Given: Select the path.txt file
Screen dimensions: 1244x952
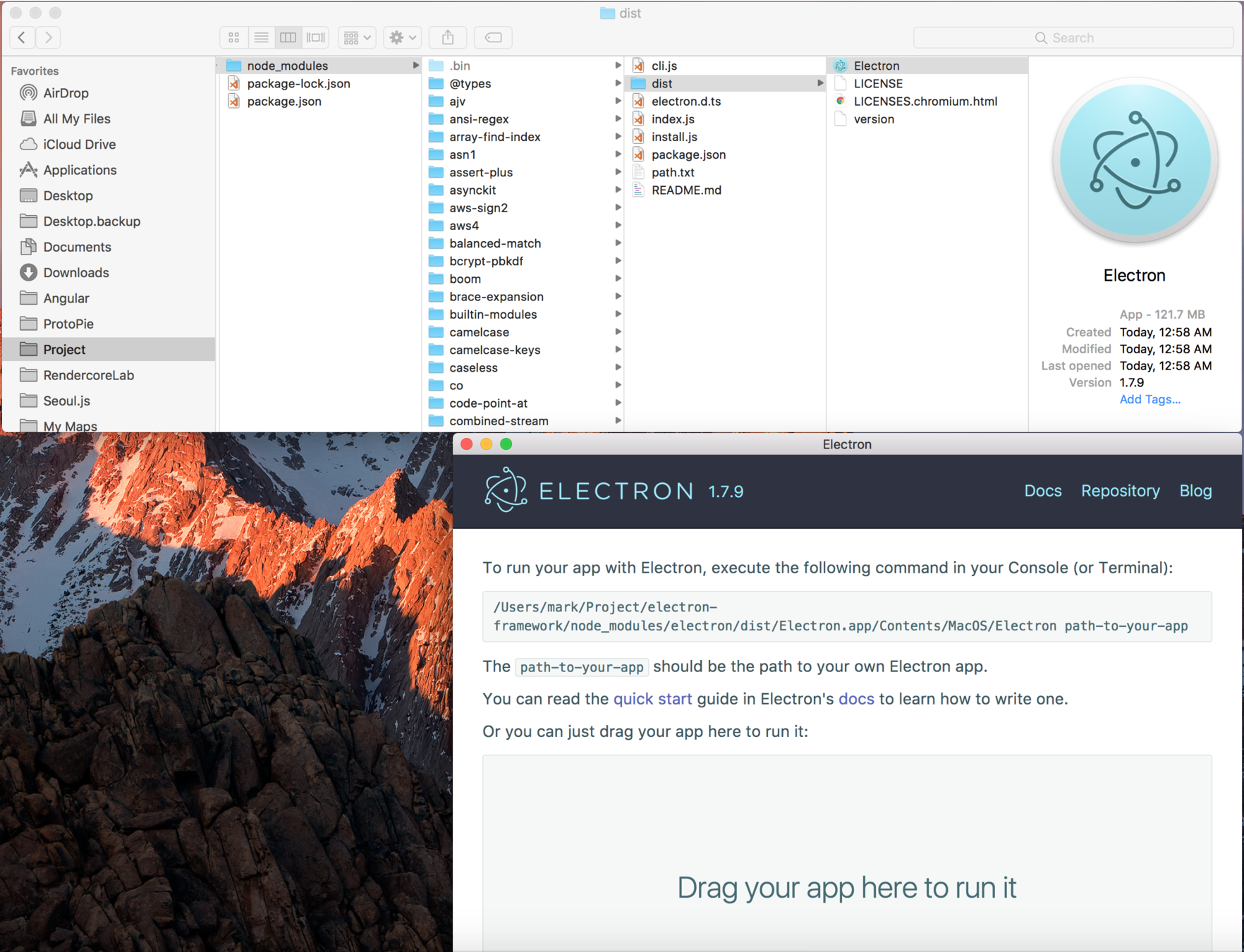Looking at the screenshot, I should coord(726,172).
